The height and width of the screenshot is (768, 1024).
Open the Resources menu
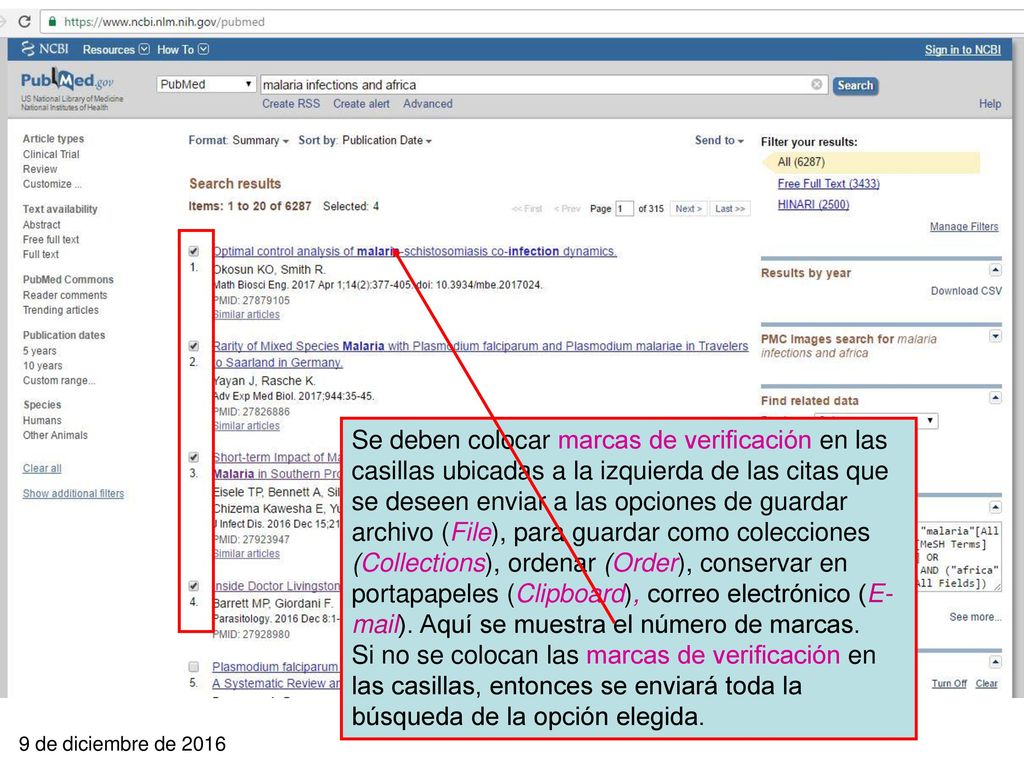(116, 50)
